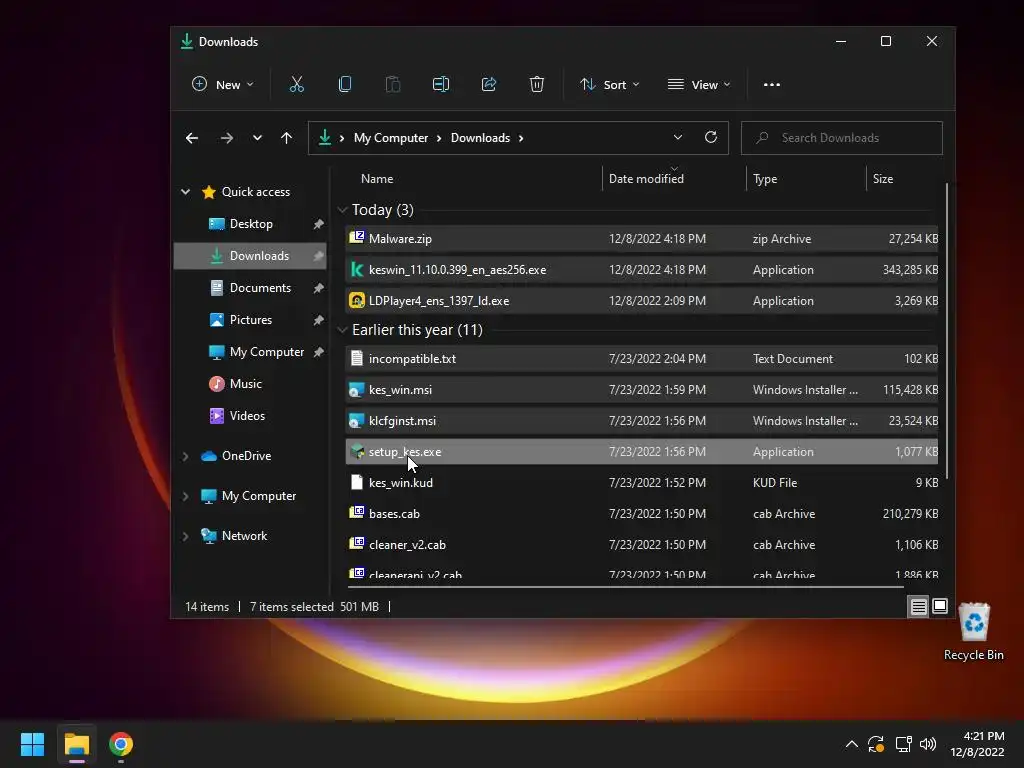The height and width of the screenshot is (768, 1024).
Task: Click the Windows Update tray icon
Action: point(876,744)
